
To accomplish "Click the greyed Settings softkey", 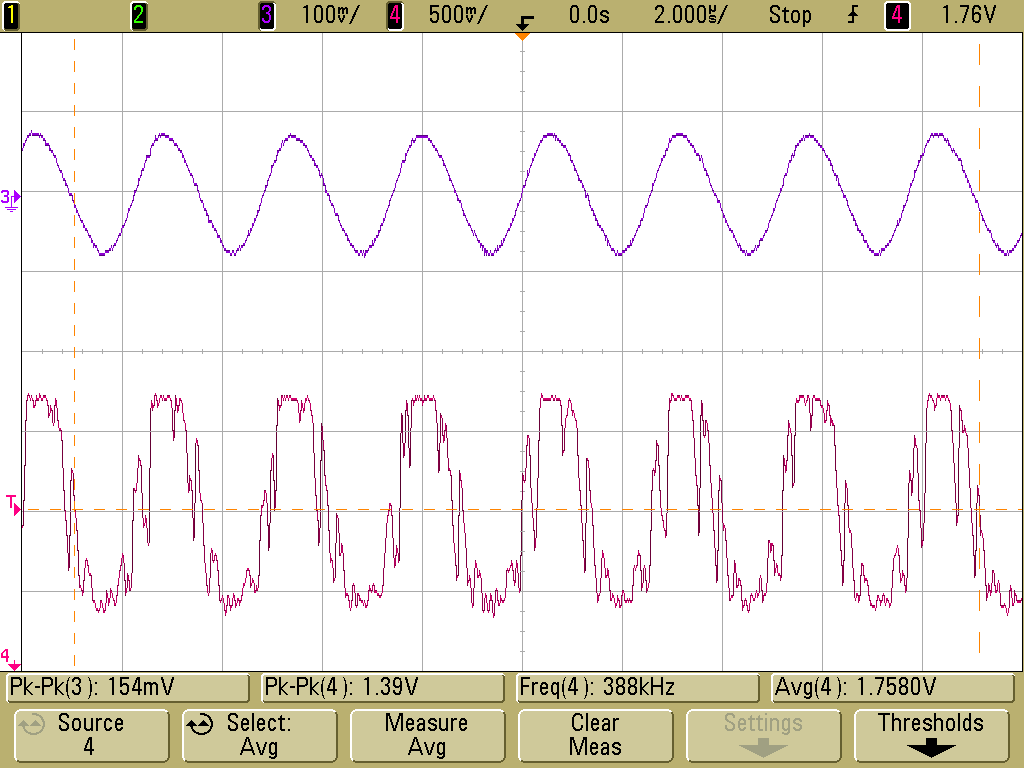I will coord(763,735).
